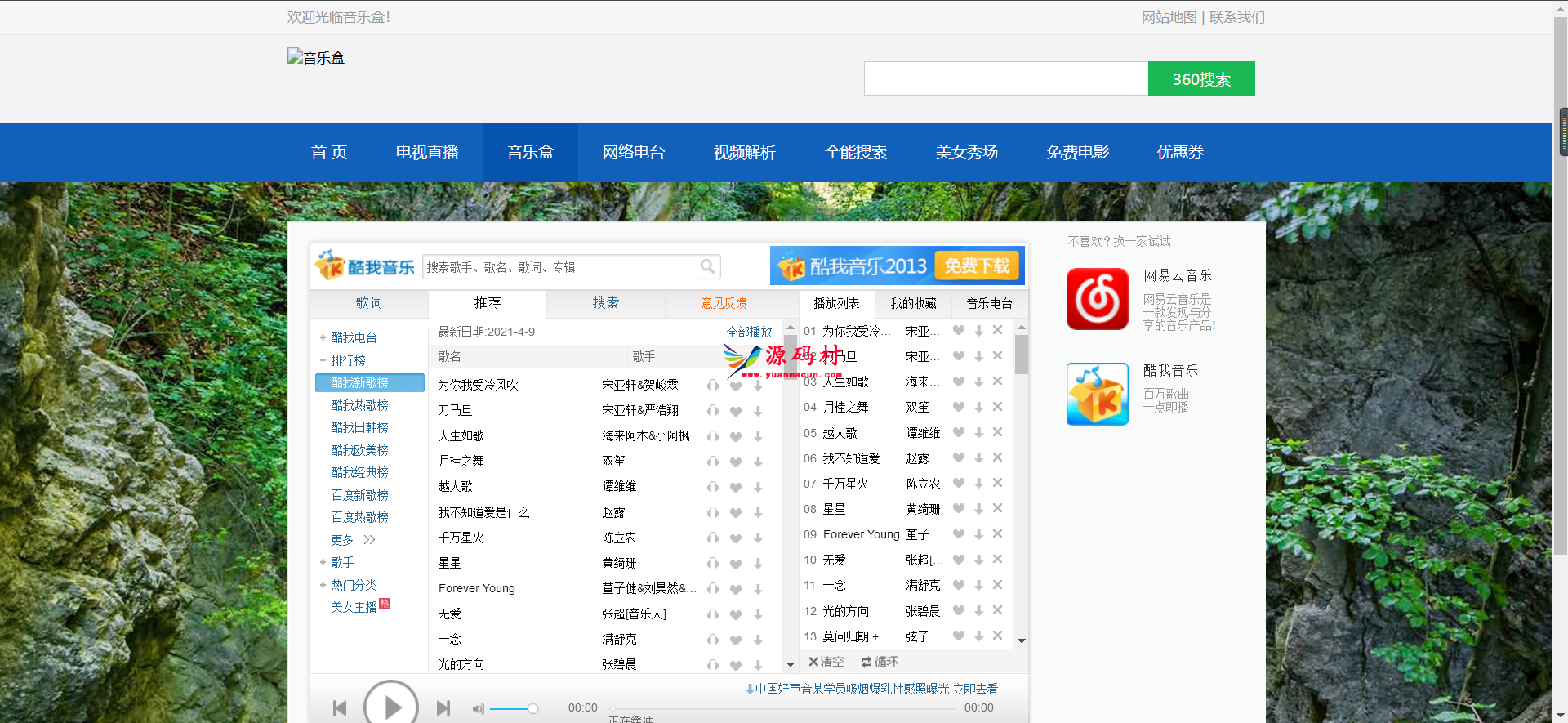Open 意见反馈 tab

point(724,303)
